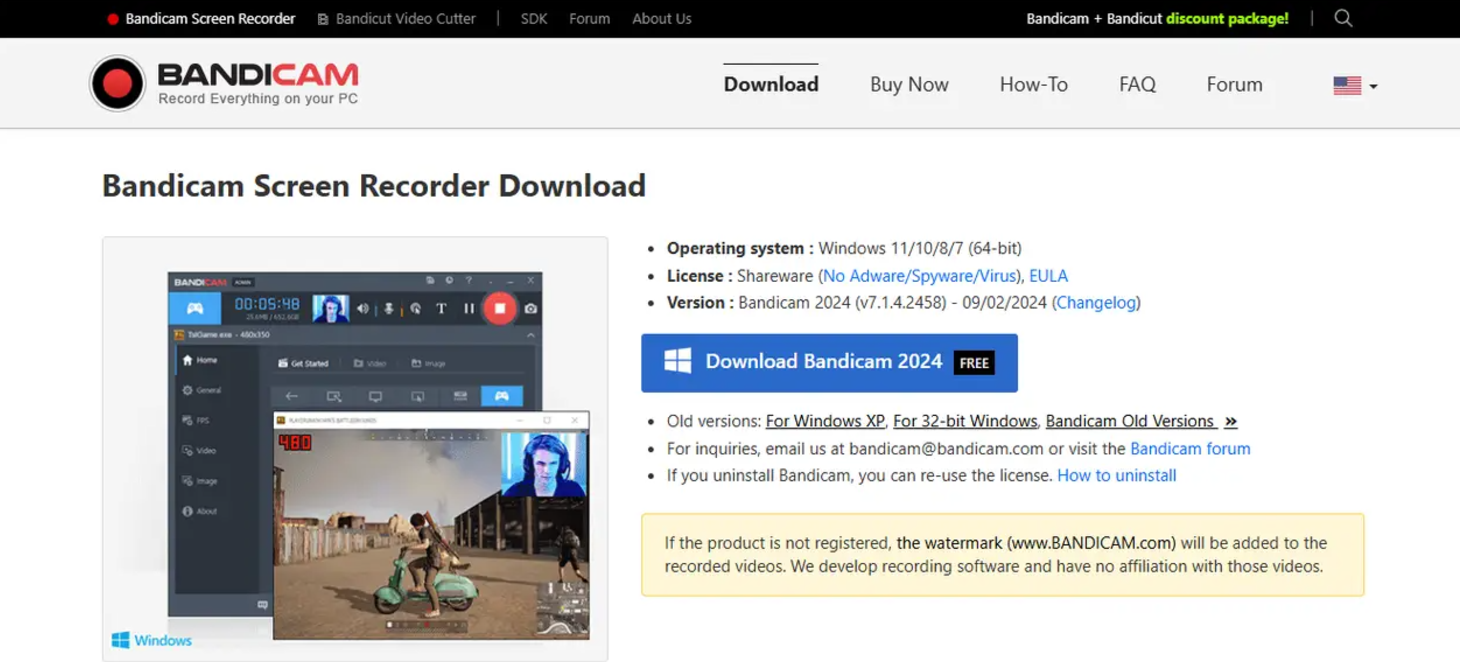
Task: Click Video sidebar item in screenshot
Action: pyautogui.click(x=199, y=451)
